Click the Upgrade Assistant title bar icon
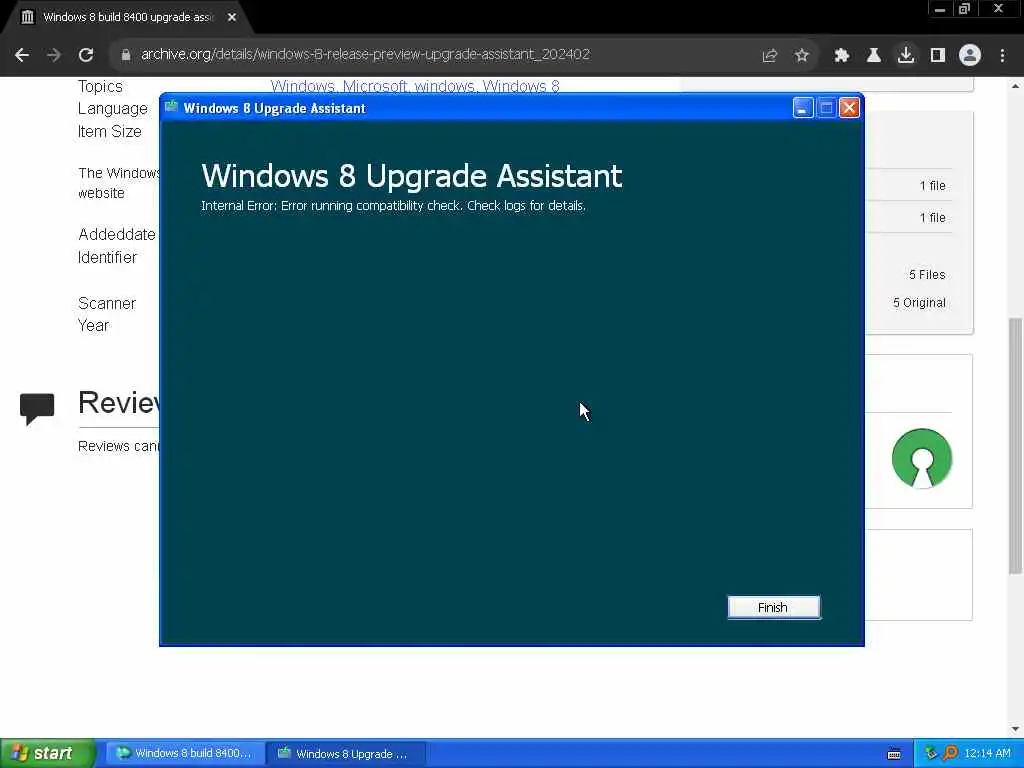The width and height of the screenshot is (1024, 768). tap(172, 107)
